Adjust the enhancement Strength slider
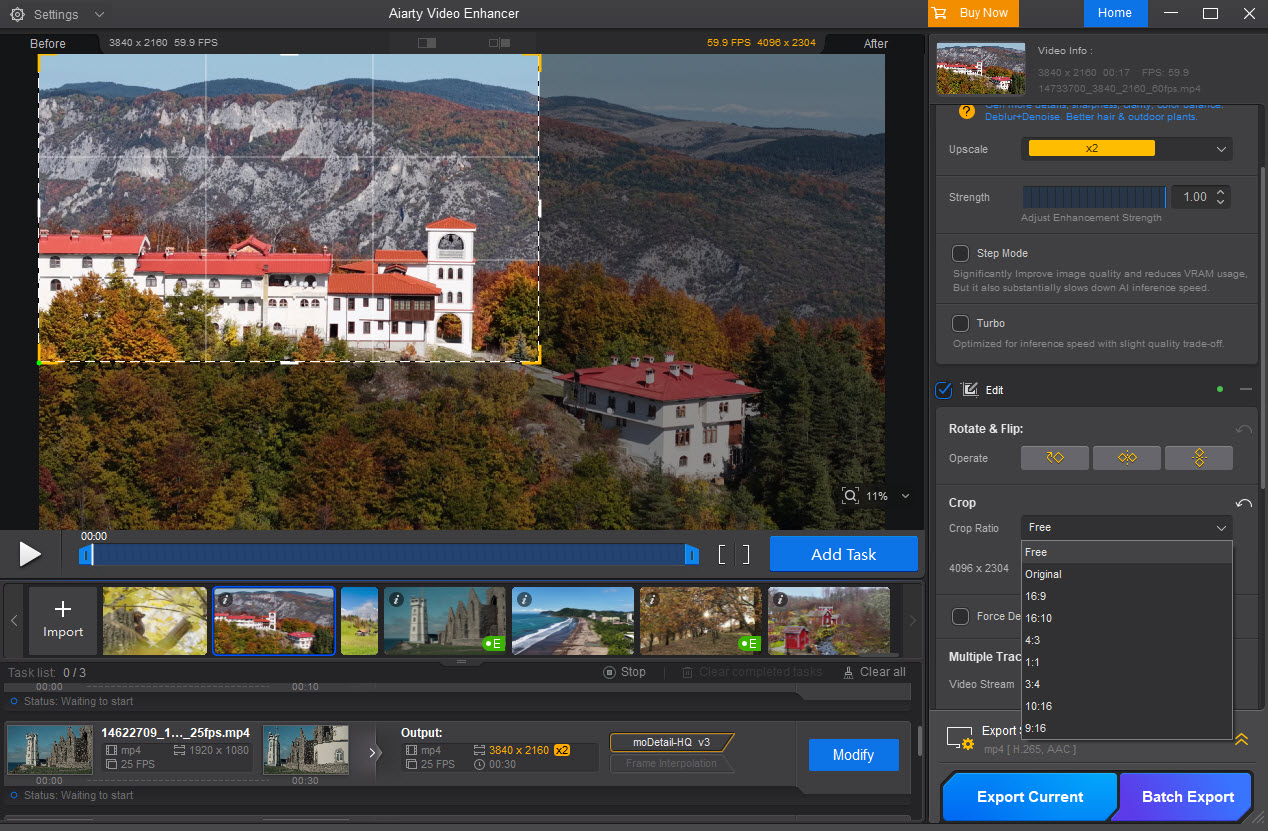This screenshot has width=1268, height=831. pyautogui.click(x=1093, y=196)
